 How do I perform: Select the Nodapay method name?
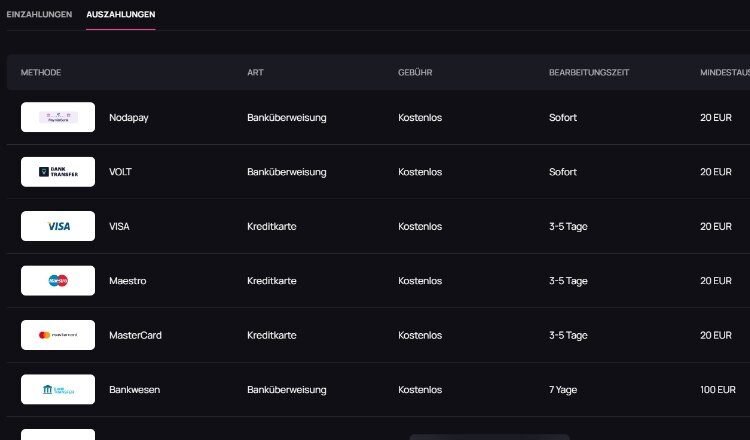(129, 118)
